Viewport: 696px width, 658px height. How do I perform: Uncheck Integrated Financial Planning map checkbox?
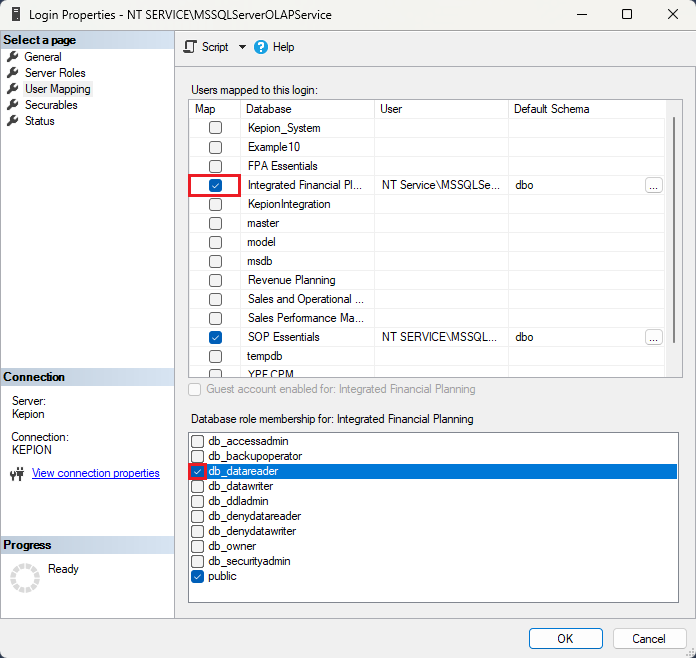click(215, 185)
